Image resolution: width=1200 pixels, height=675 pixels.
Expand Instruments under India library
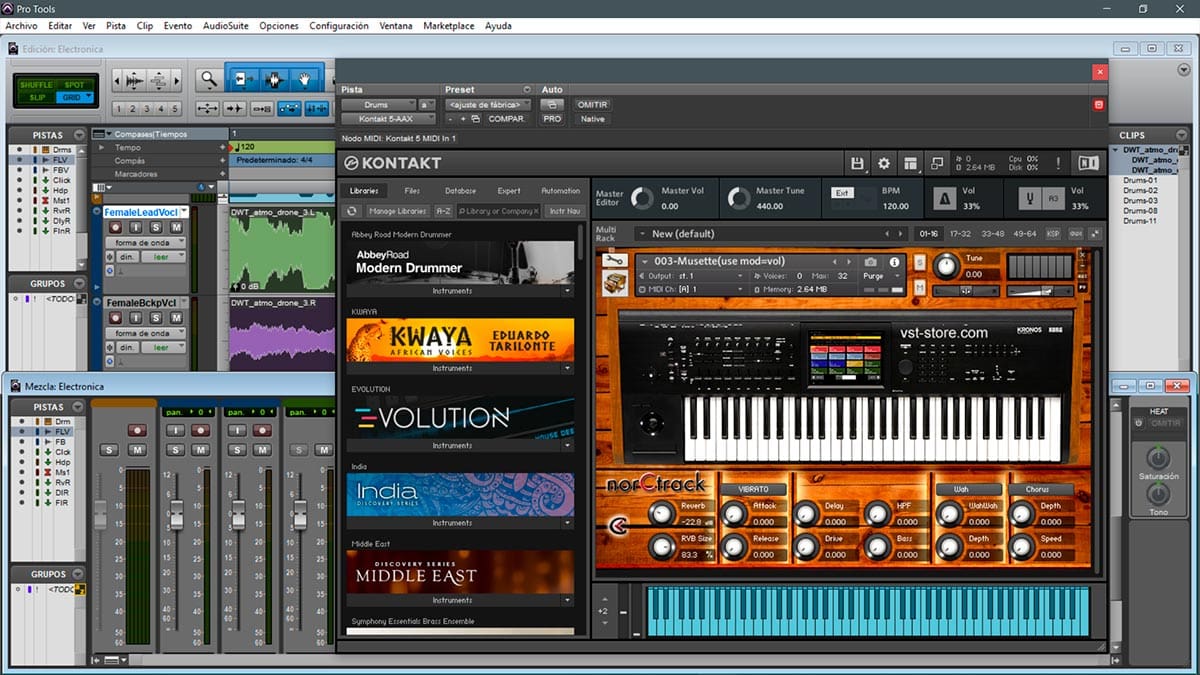pyautogui.click(x=460, y=523)
